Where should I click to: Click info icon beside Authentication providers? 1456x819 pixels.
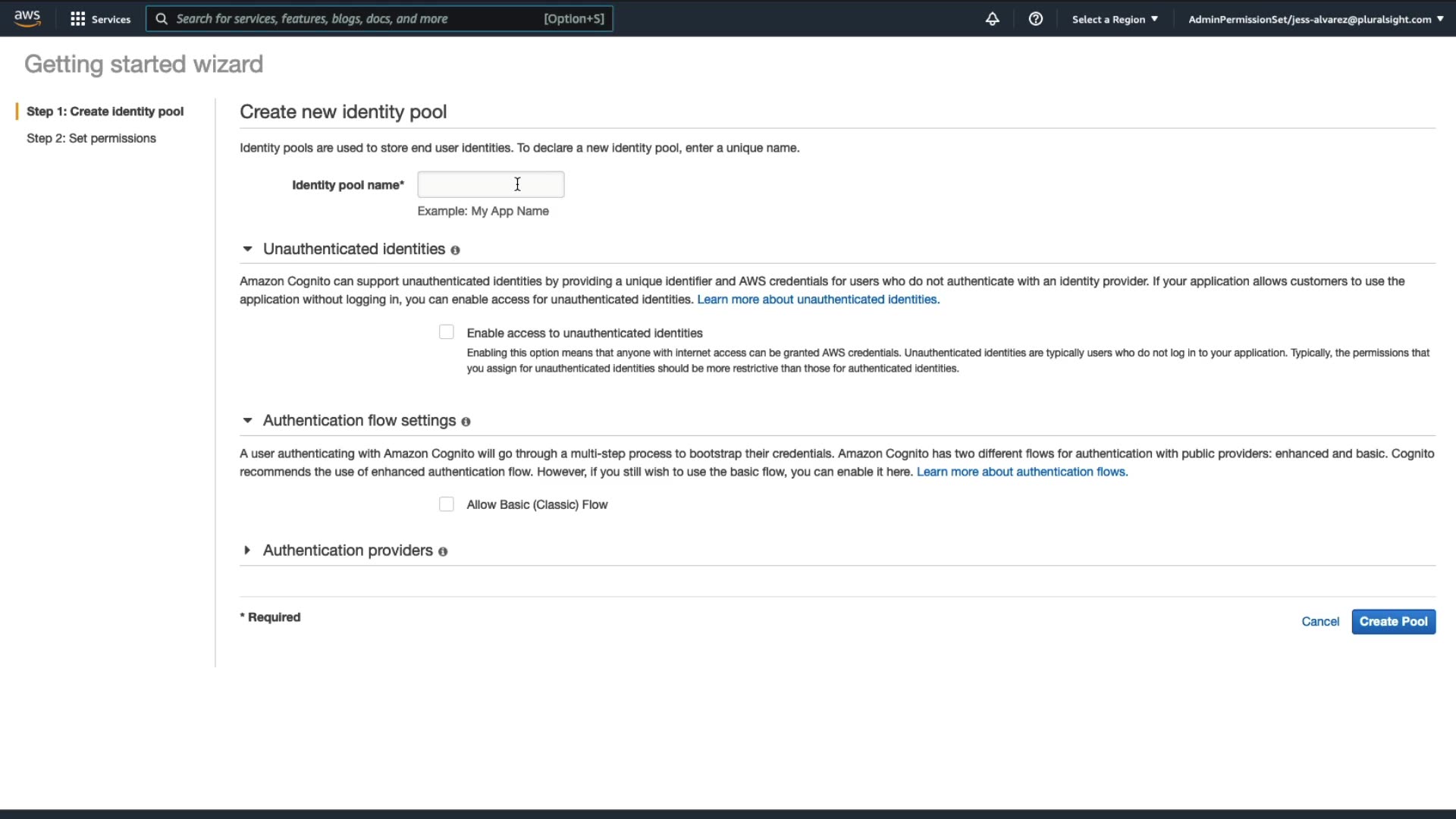(x=443, y=552)
